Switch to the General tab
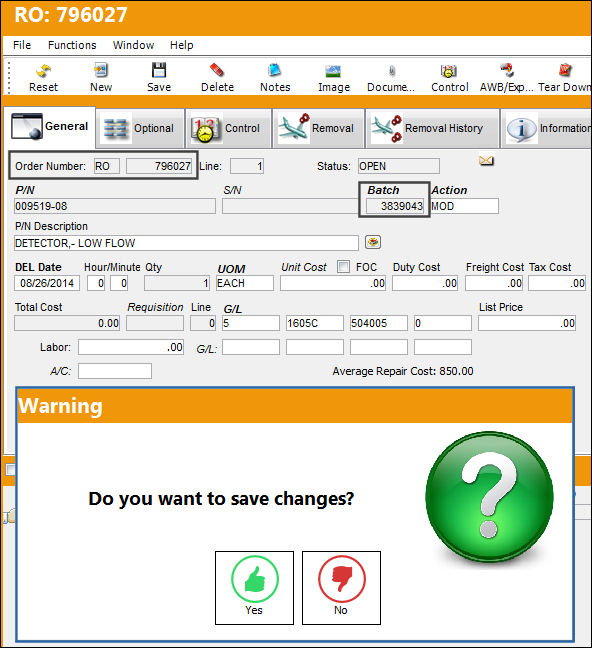This screenshot has height=648, width=592. [50, 127]
